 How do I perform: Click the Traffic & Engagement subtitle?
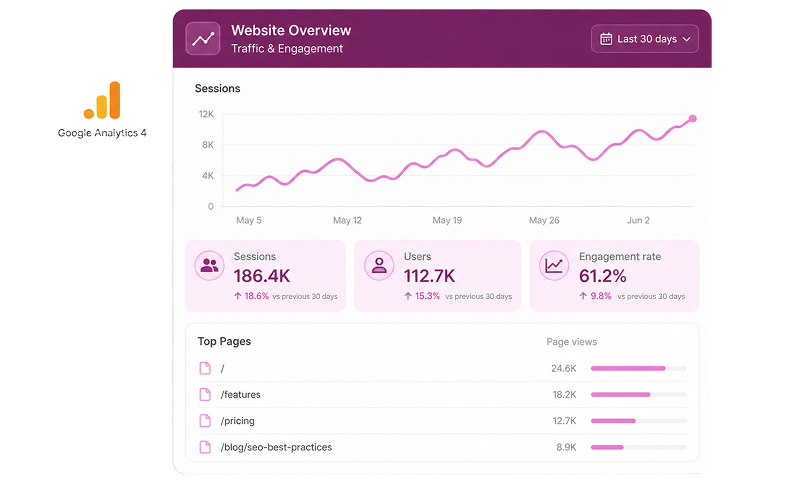(287, 48)
